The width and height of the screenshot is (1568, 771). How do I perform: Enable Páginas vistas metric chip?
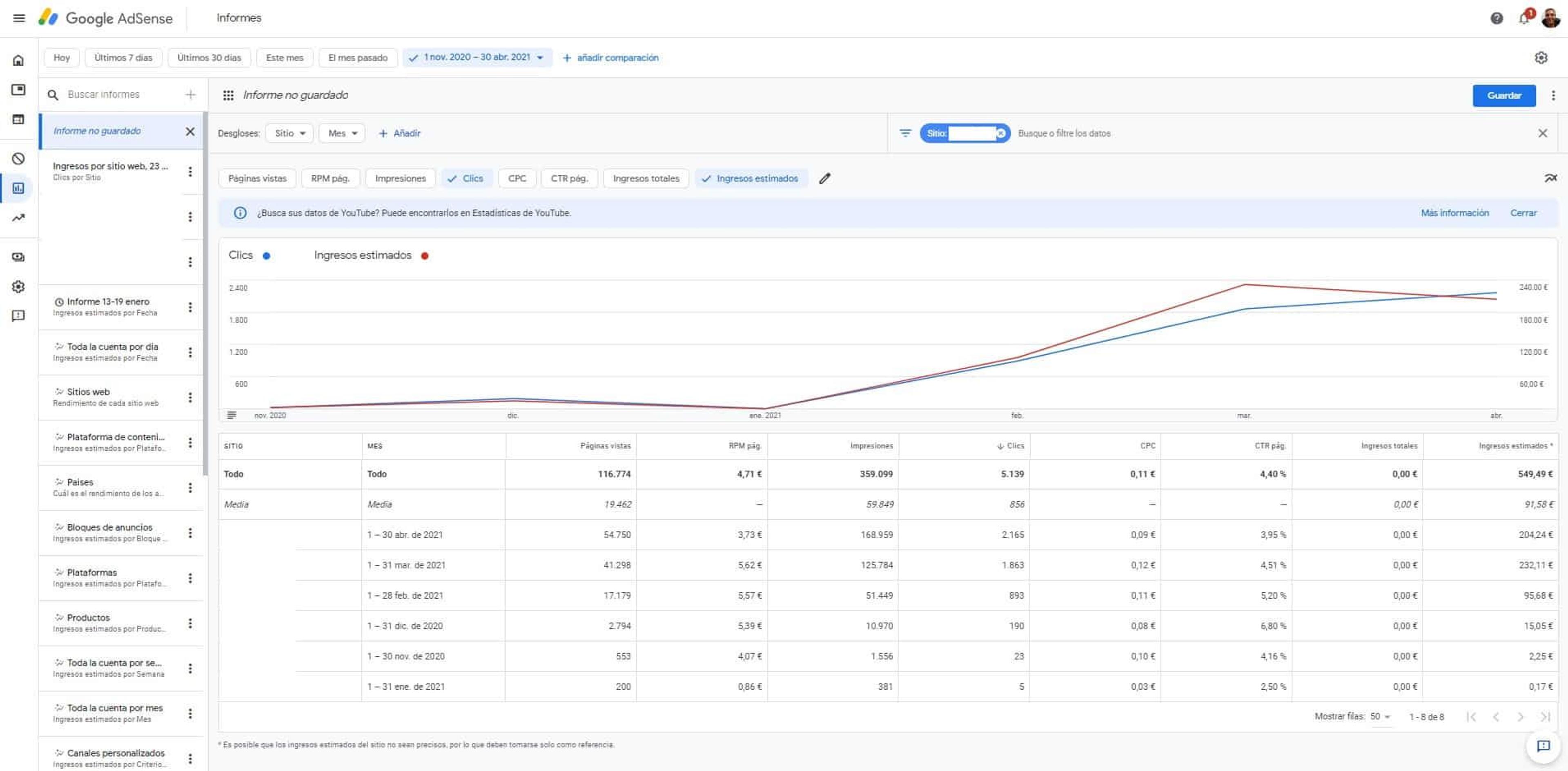point(257,179)
